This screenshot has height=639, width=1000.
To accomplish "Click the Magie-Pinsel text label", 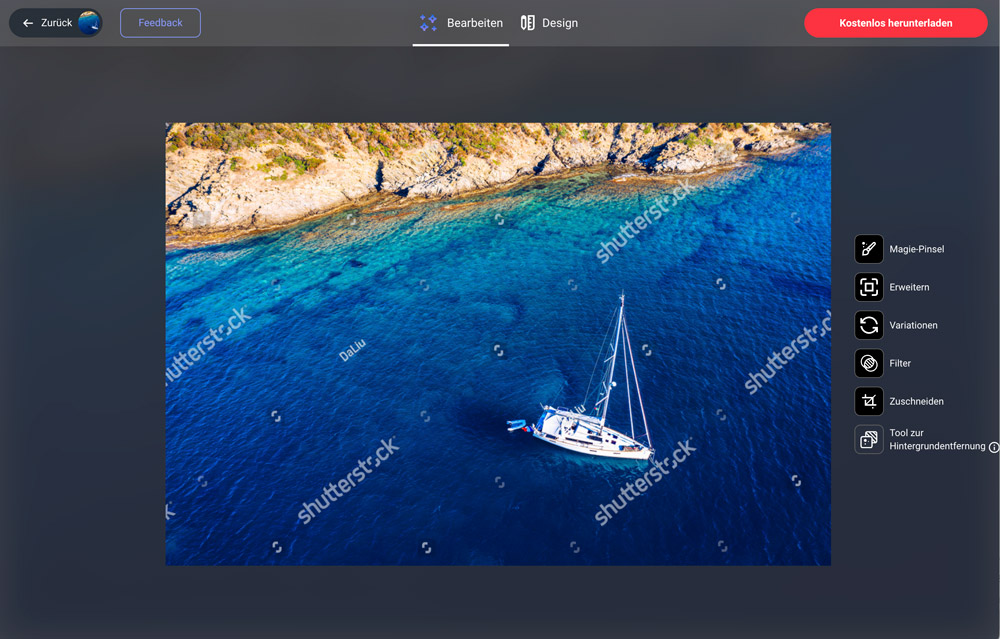I will pyautogui.click(x=916, y=249).
